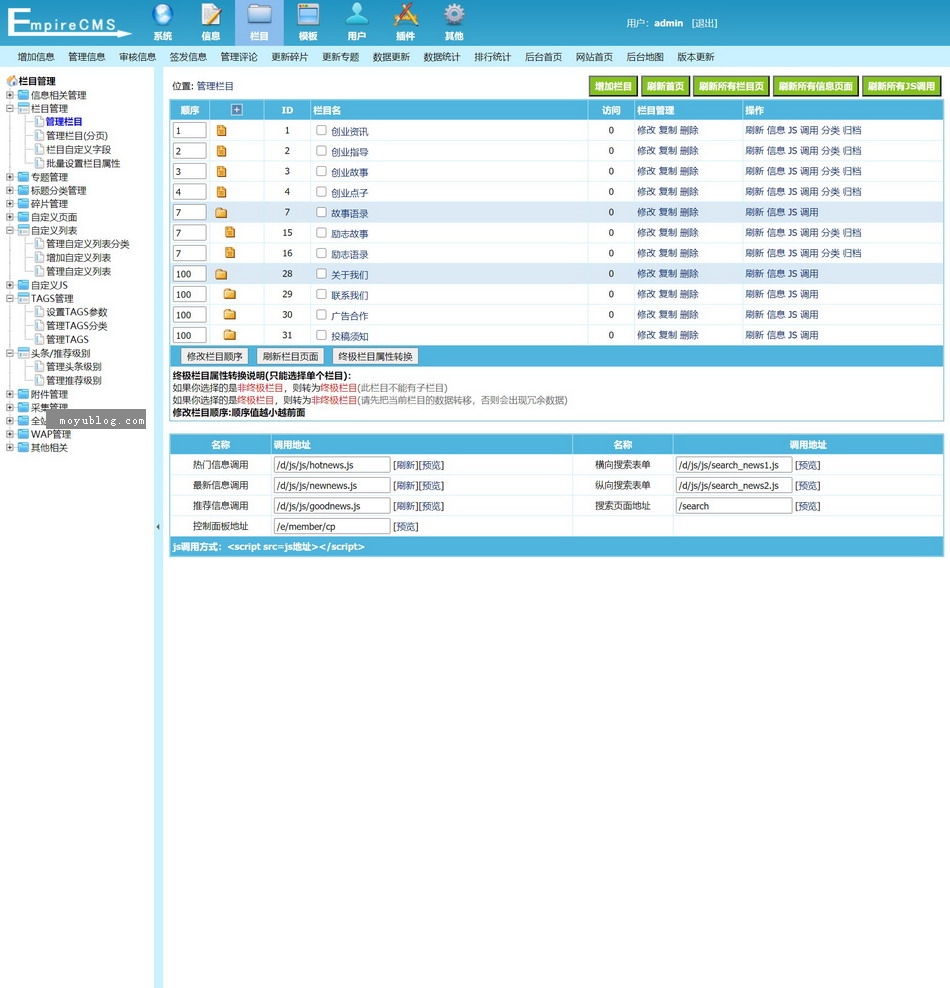
Task: Click the page icon in the 励志语录 row
Action: point(230,253)
